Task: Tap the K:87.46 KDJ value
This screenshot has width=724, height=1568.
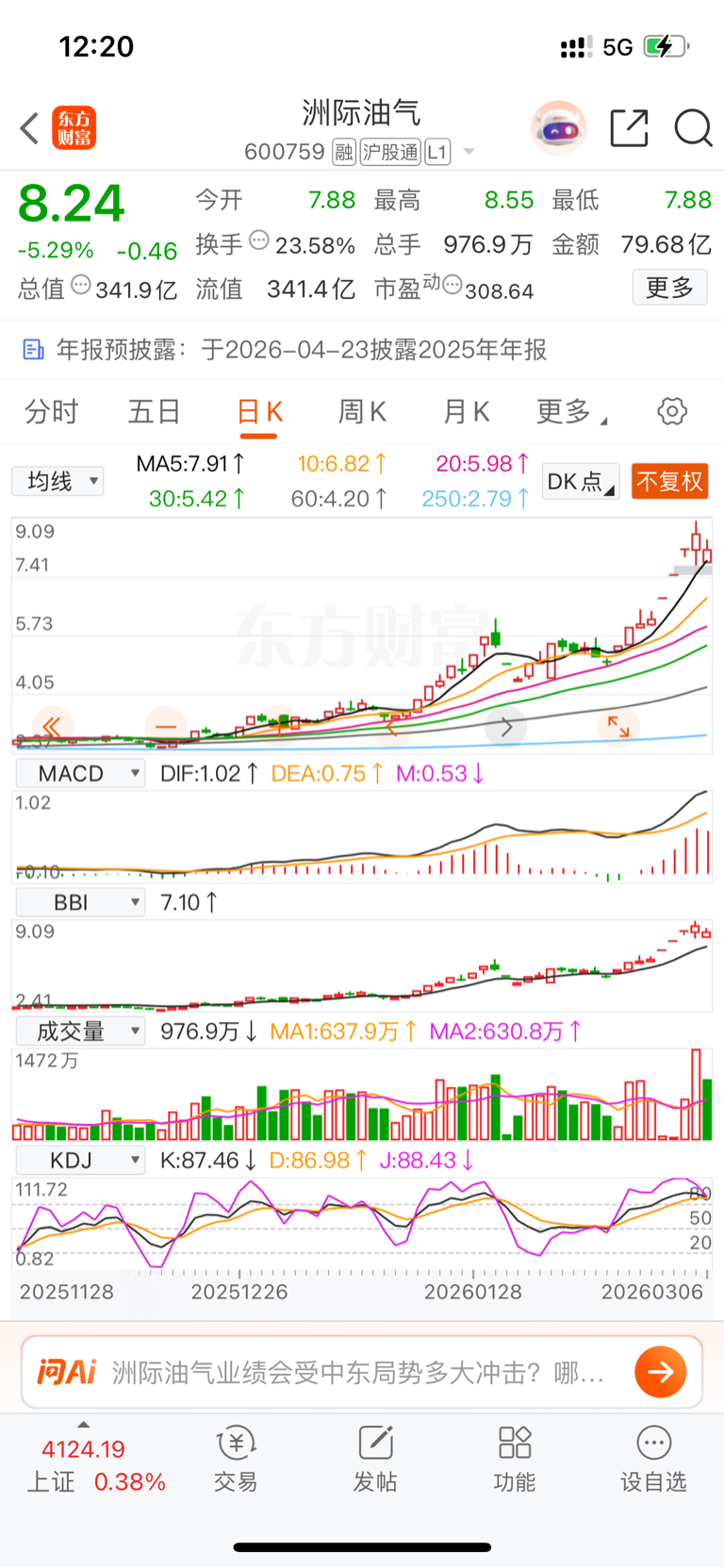Action: click(208, 1161)
